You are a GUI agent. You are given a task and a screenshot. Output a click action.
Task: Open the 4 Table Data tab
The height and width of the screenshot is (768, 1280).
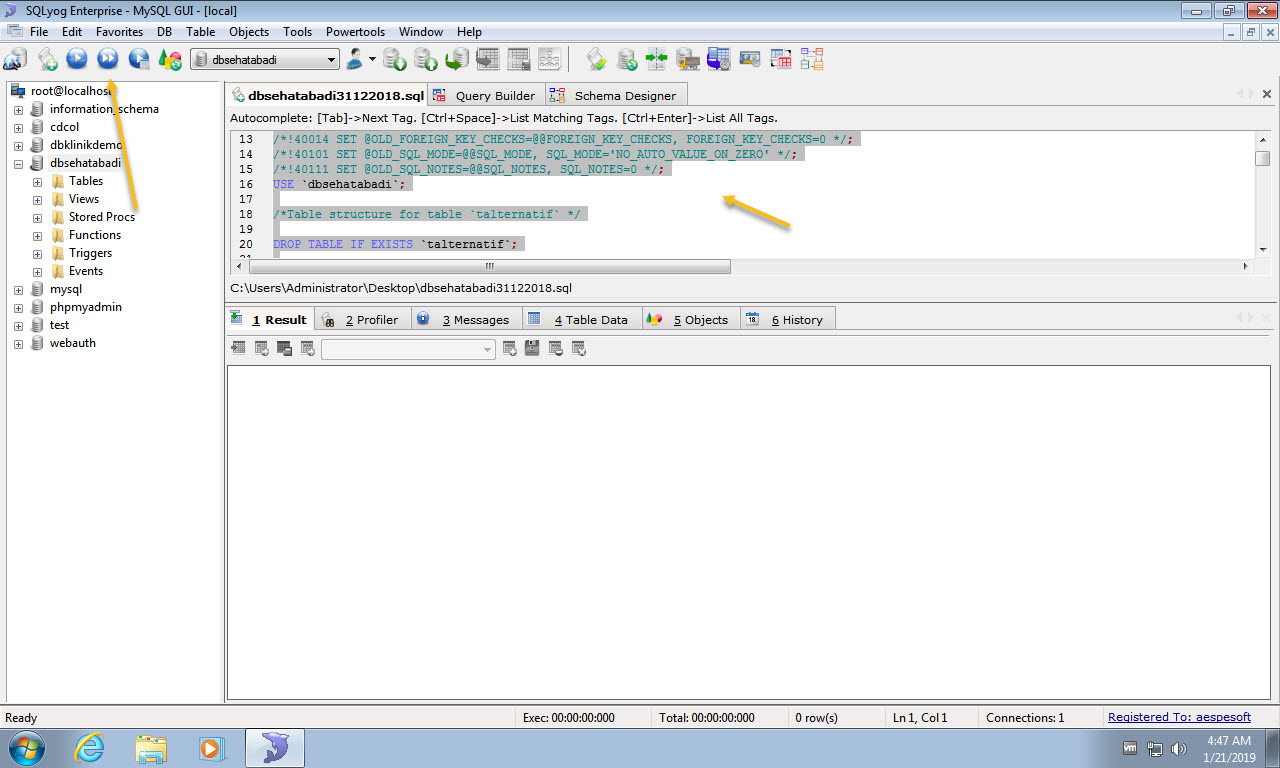581,319
